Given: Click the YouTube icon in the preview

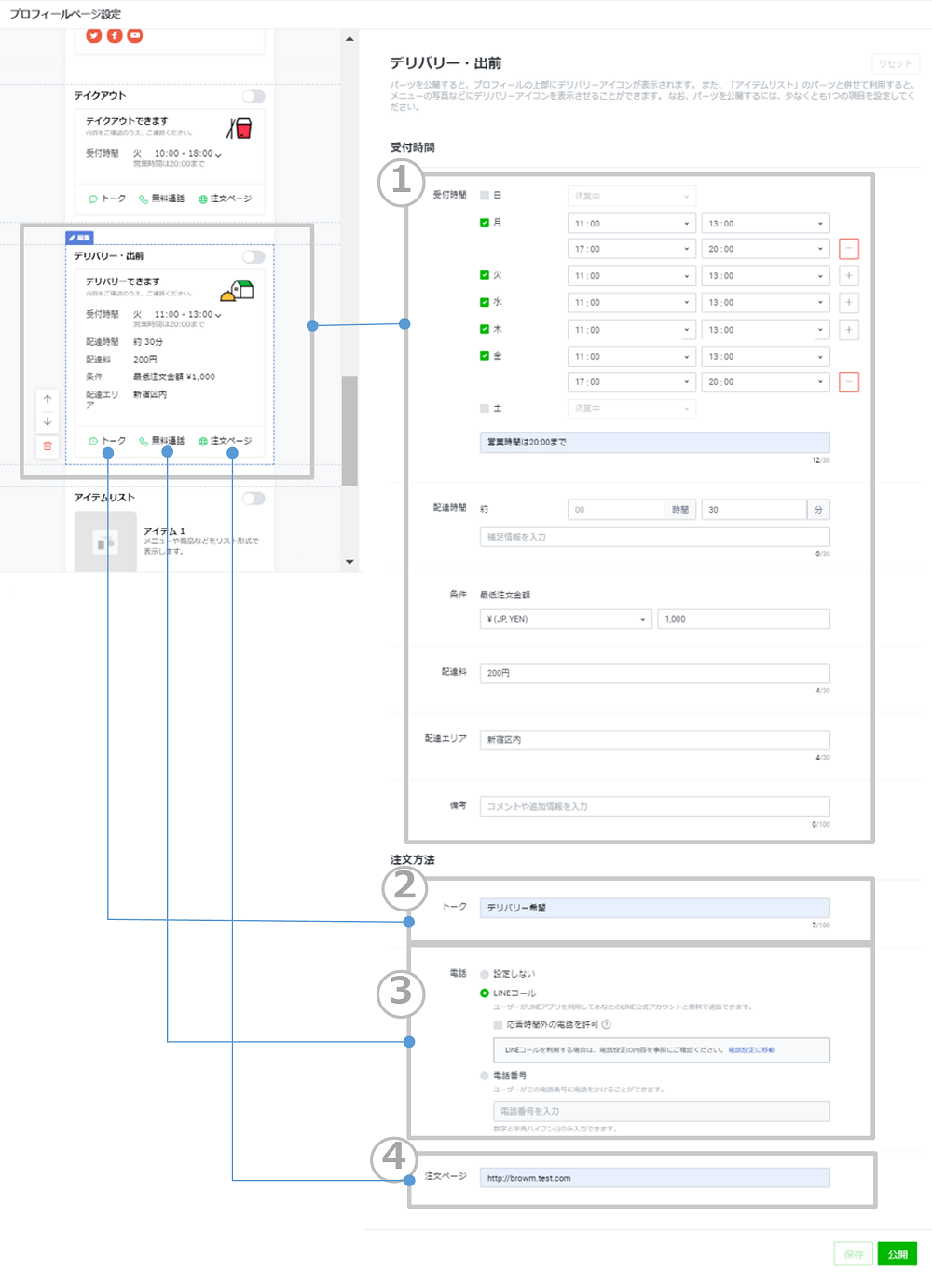Looking at the screenshot, I should tap(135, 35).
